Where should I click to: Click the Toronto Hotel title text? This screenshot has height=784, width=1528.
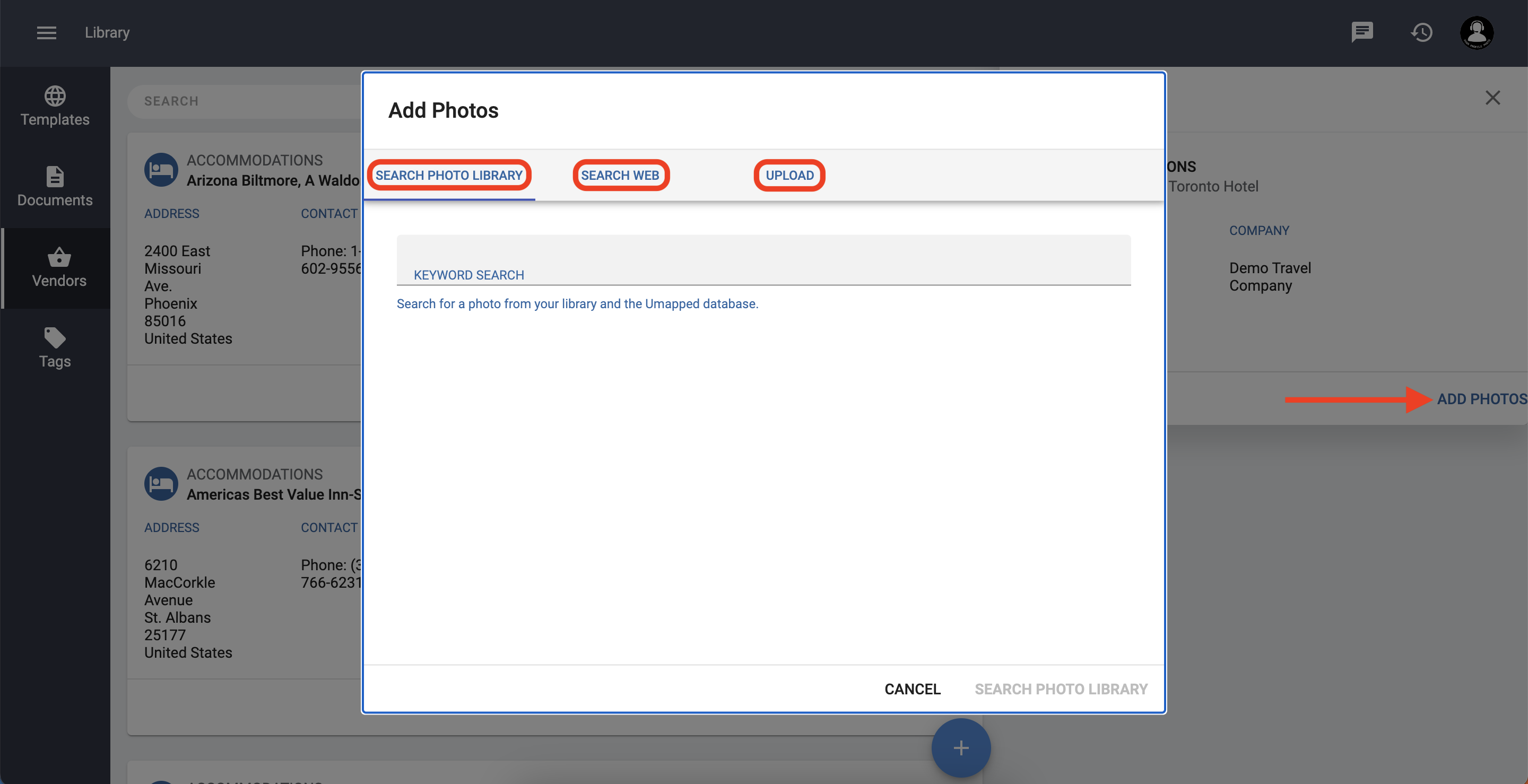(x=1213, y=186)
